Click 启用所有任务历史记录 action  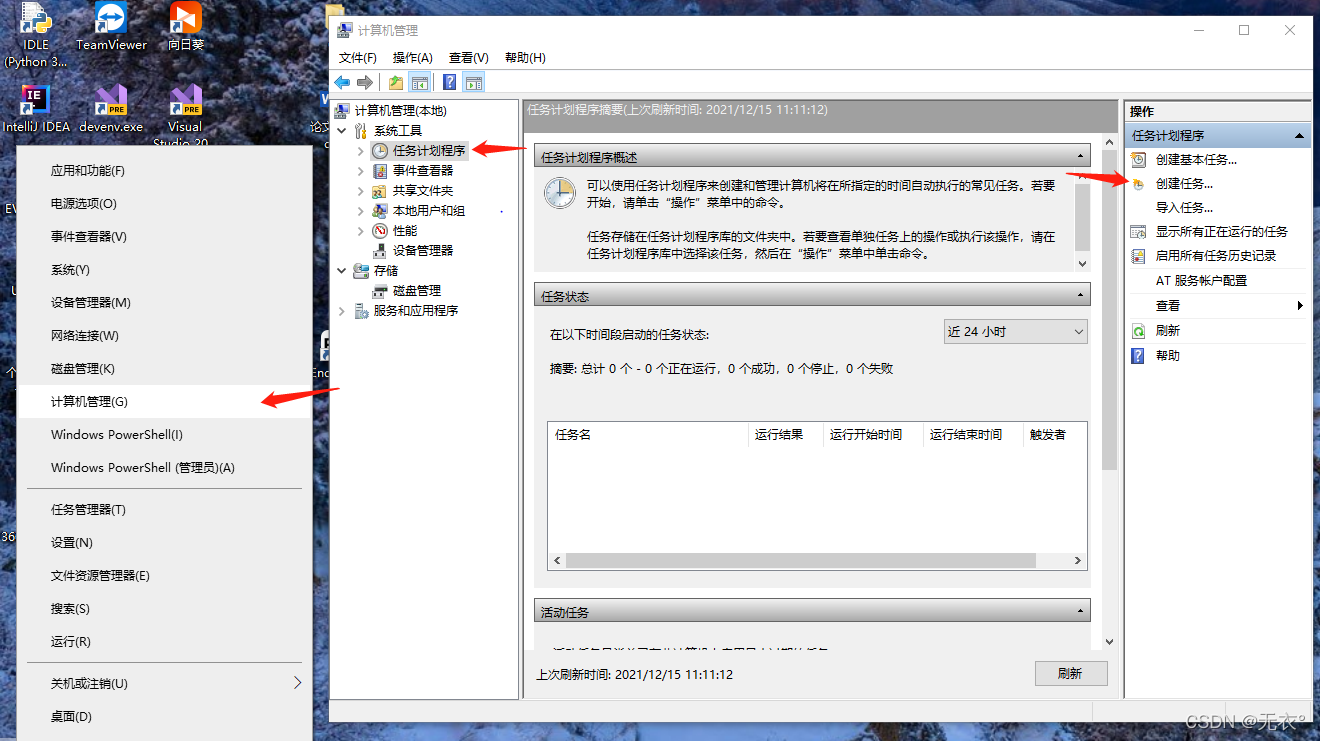tap(1215, 255)
